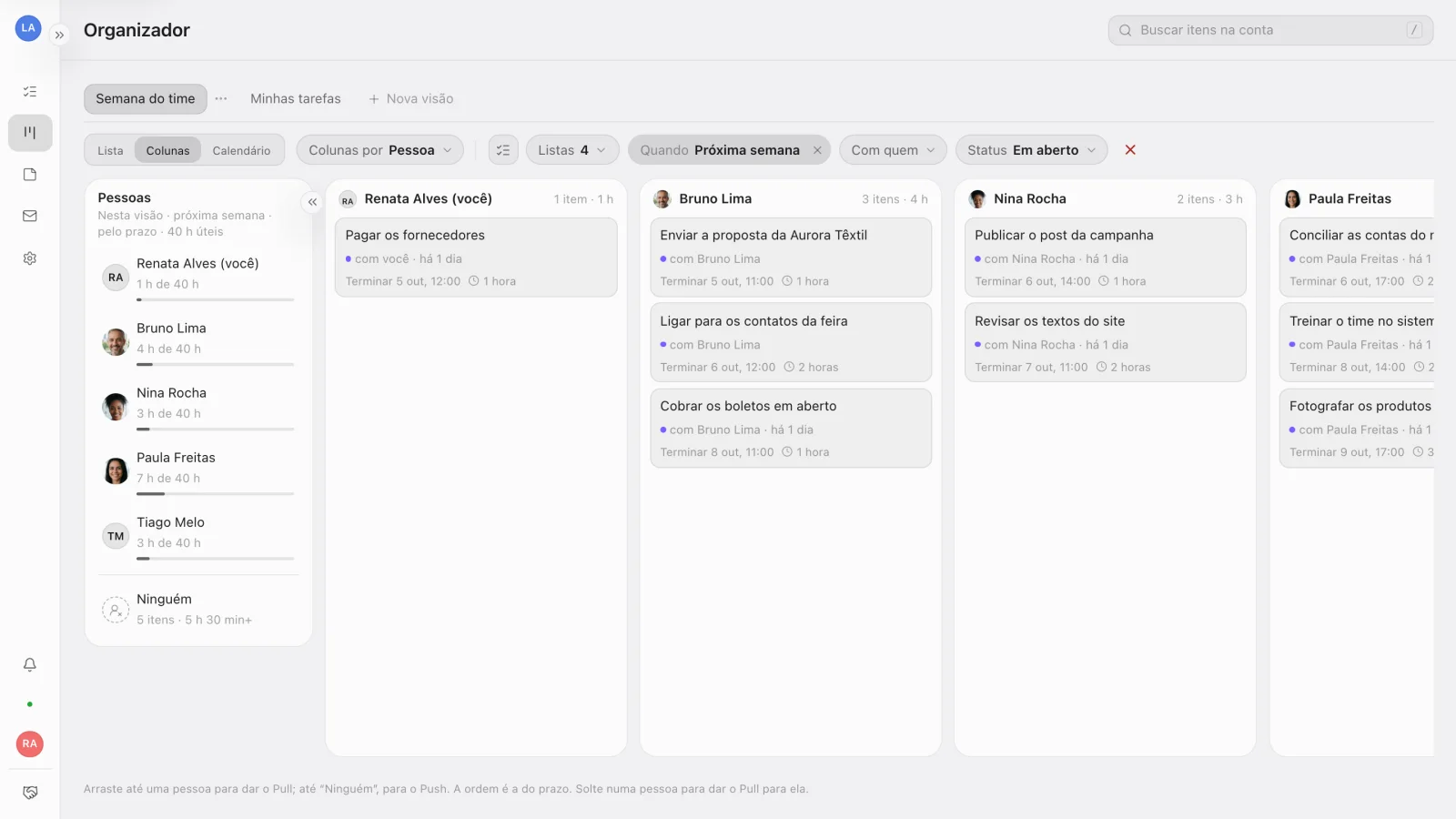Screen dimensions: 1456x819
Task: Open the settings gear in sidebar
Action: [x=30, y=258]
